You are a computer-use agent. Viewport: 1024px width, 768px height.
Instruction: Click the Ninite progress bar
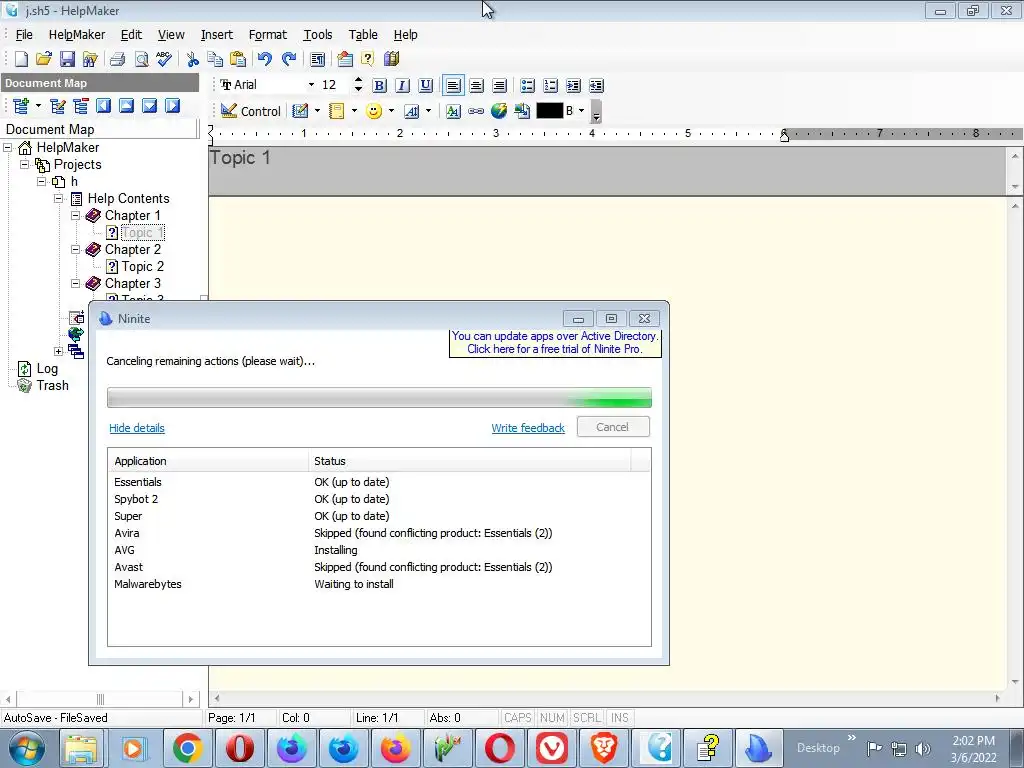[x=379, y=398]
